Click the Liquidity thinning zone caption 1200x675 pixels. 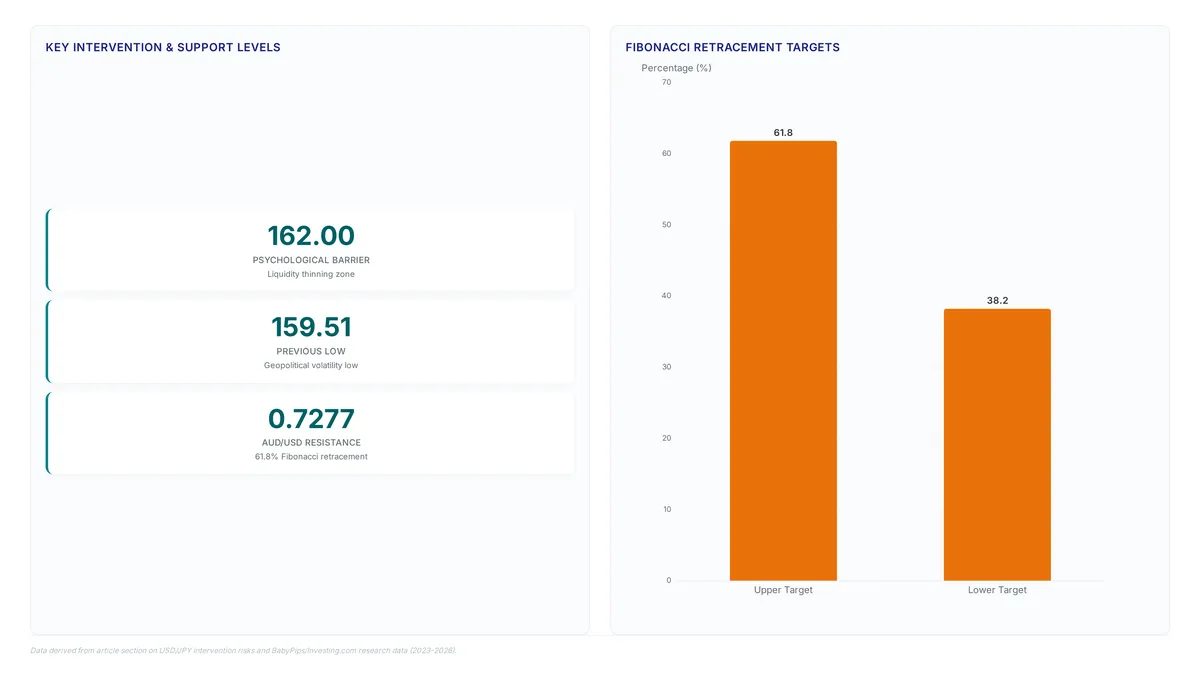pyautogui.click(x=311, y=274)
